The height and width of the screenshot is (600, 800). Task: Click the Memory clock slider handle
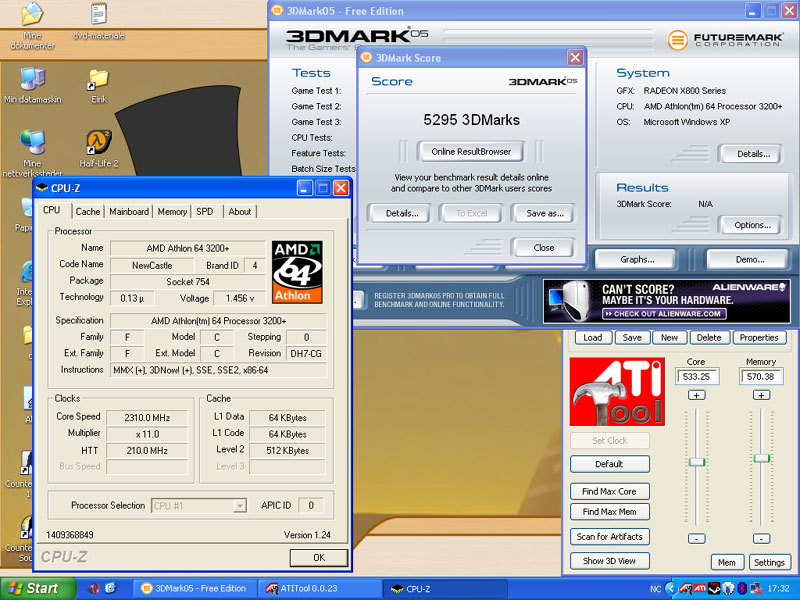(x=761, y=458)
